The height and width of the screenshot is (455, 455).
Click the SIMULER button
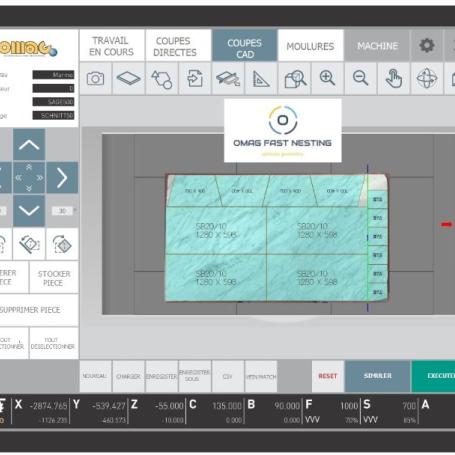(377, 376)
